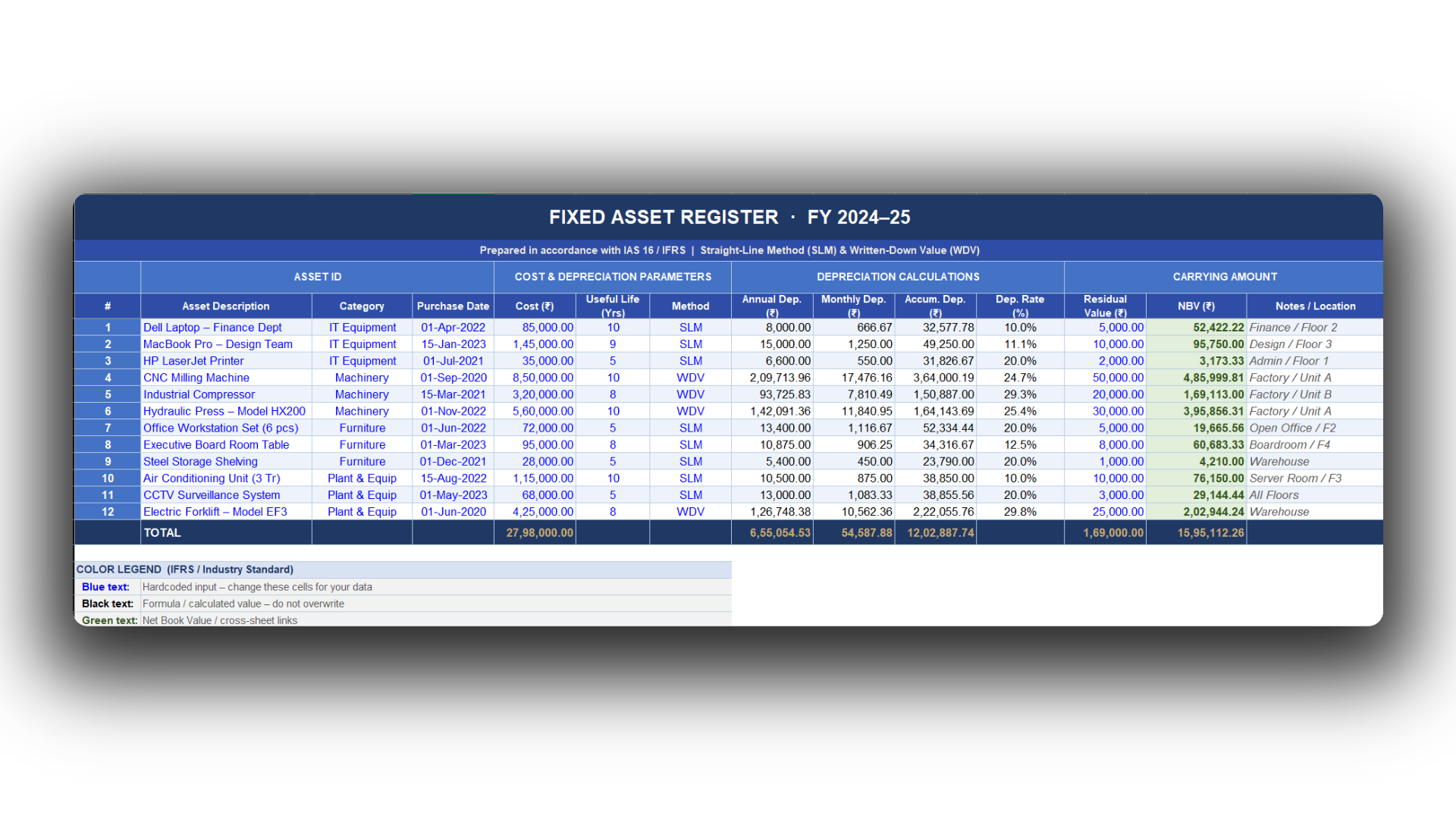
Task: Select the total residual value '1,69,000.00'
Action: click(1105, 533)
